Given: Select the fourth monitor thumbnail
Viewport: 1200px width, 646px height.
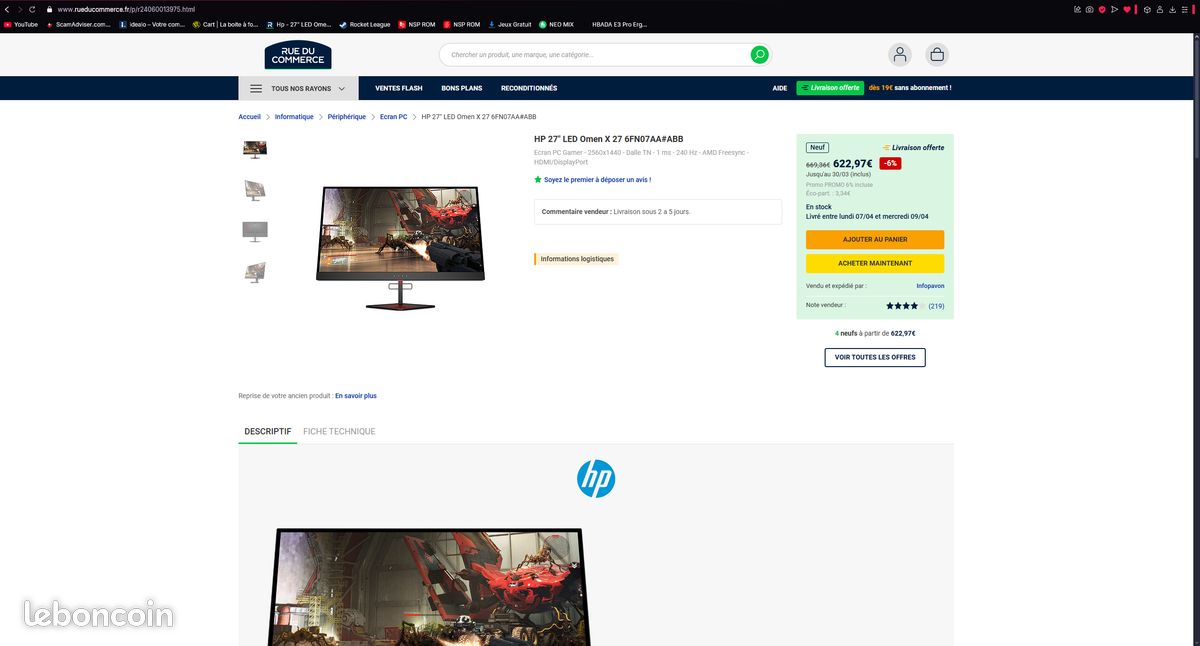Looking at the screenshot, I should coord(255,272).
